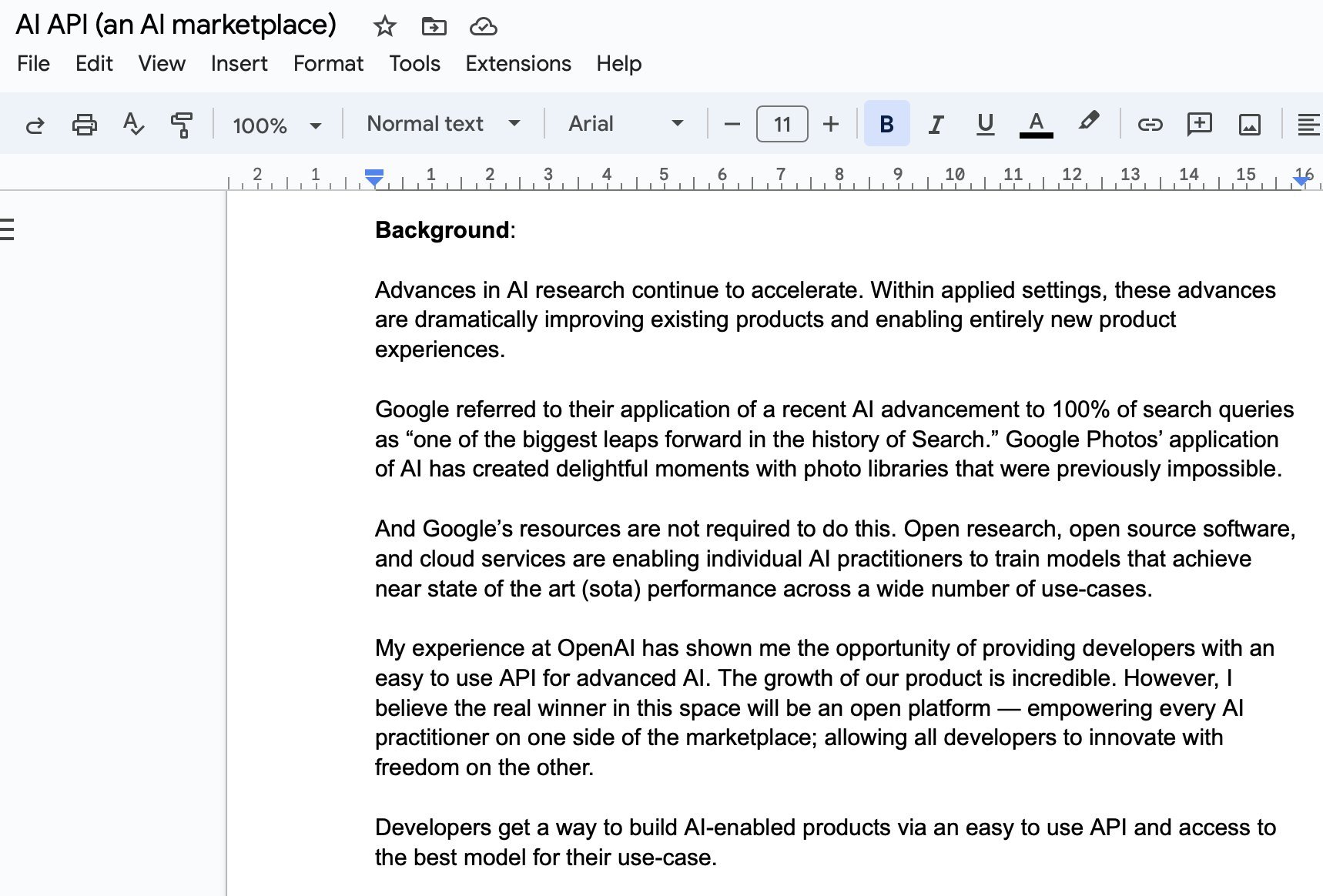
Task: Open the Format menu
Action: (x=328, y=64)
